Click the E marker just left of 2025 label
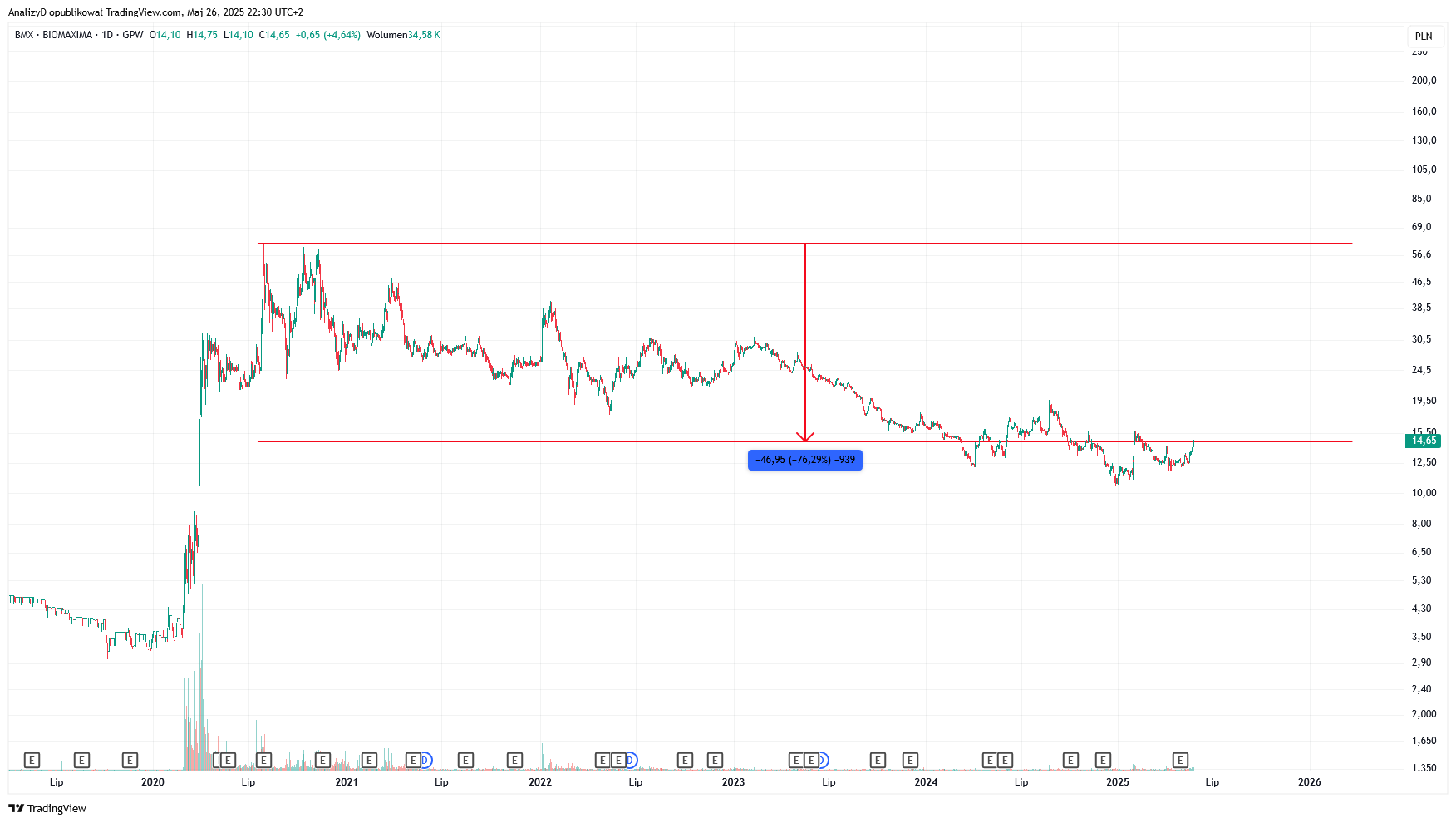 tap(1103, 760)
